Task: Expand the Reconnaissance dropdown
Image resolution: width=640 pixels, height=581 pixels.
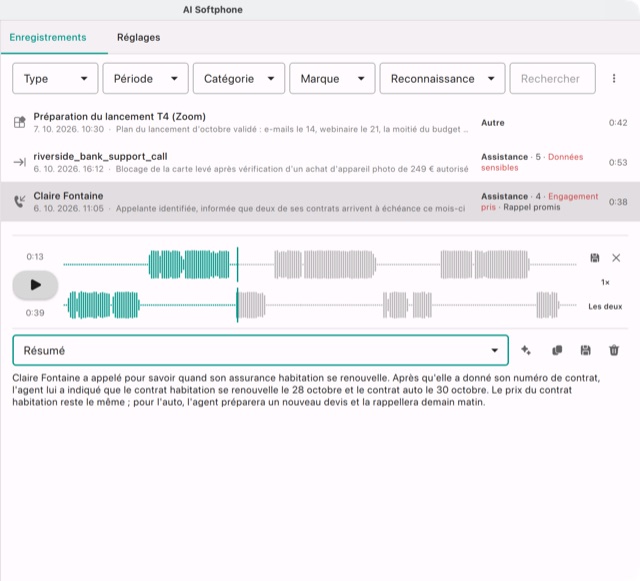Action: [x=442, y=78]
